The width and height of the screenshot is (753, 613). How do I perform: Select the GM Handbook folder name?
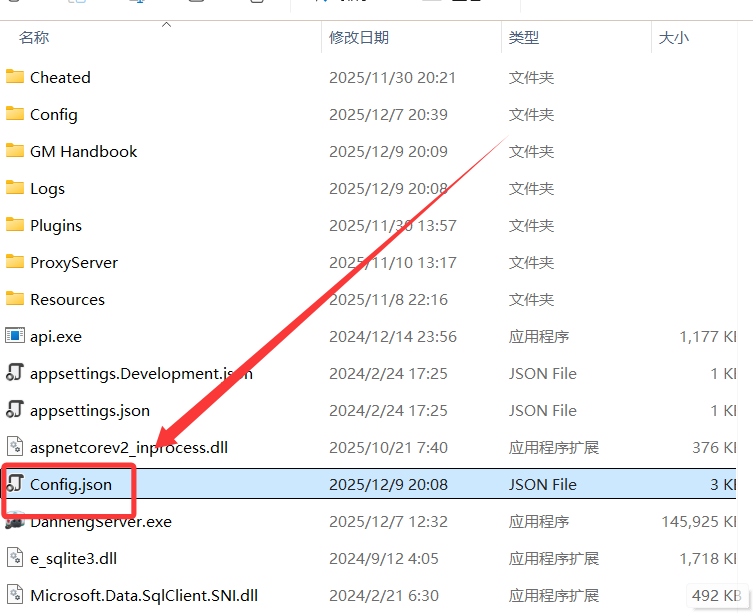[84, 151]
